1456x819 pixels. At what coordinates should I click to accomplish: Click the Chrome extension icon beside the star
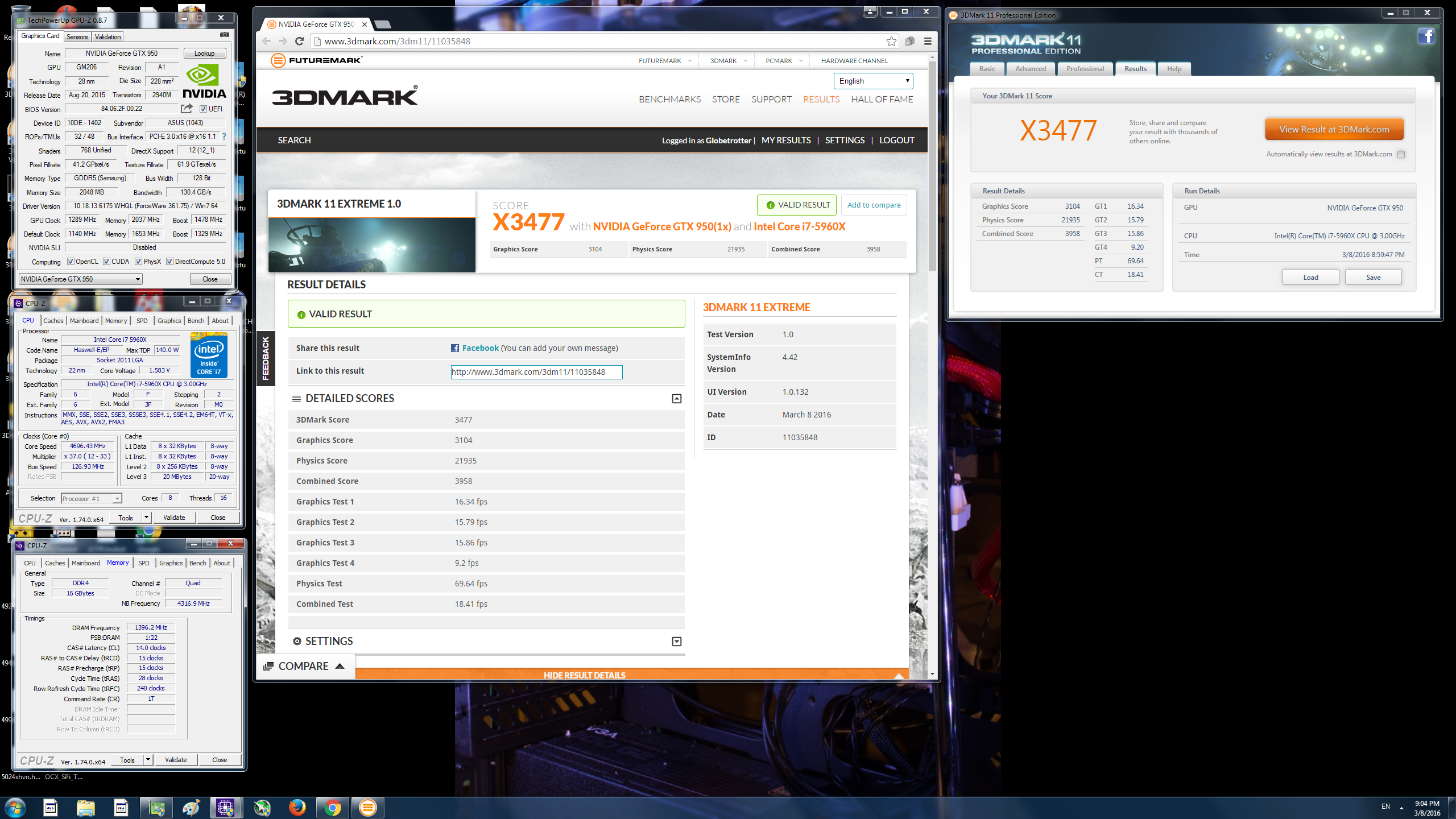pyautogui.click(x=909, y=41)
